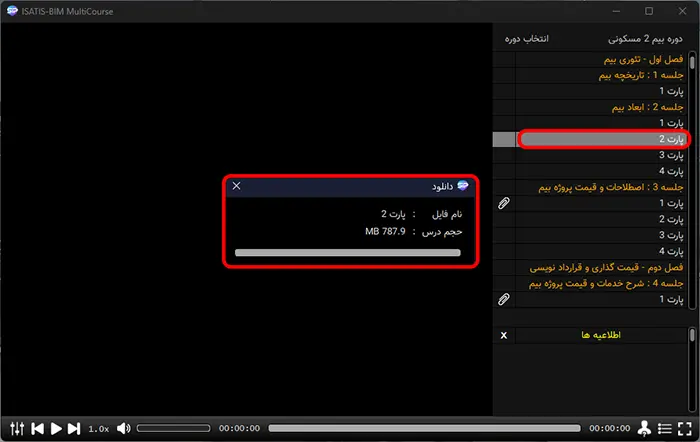The width and height of the screenshot is (700, 442).
Task: Click the اطلاعیه ها notifications header
Action: [601, 335]
